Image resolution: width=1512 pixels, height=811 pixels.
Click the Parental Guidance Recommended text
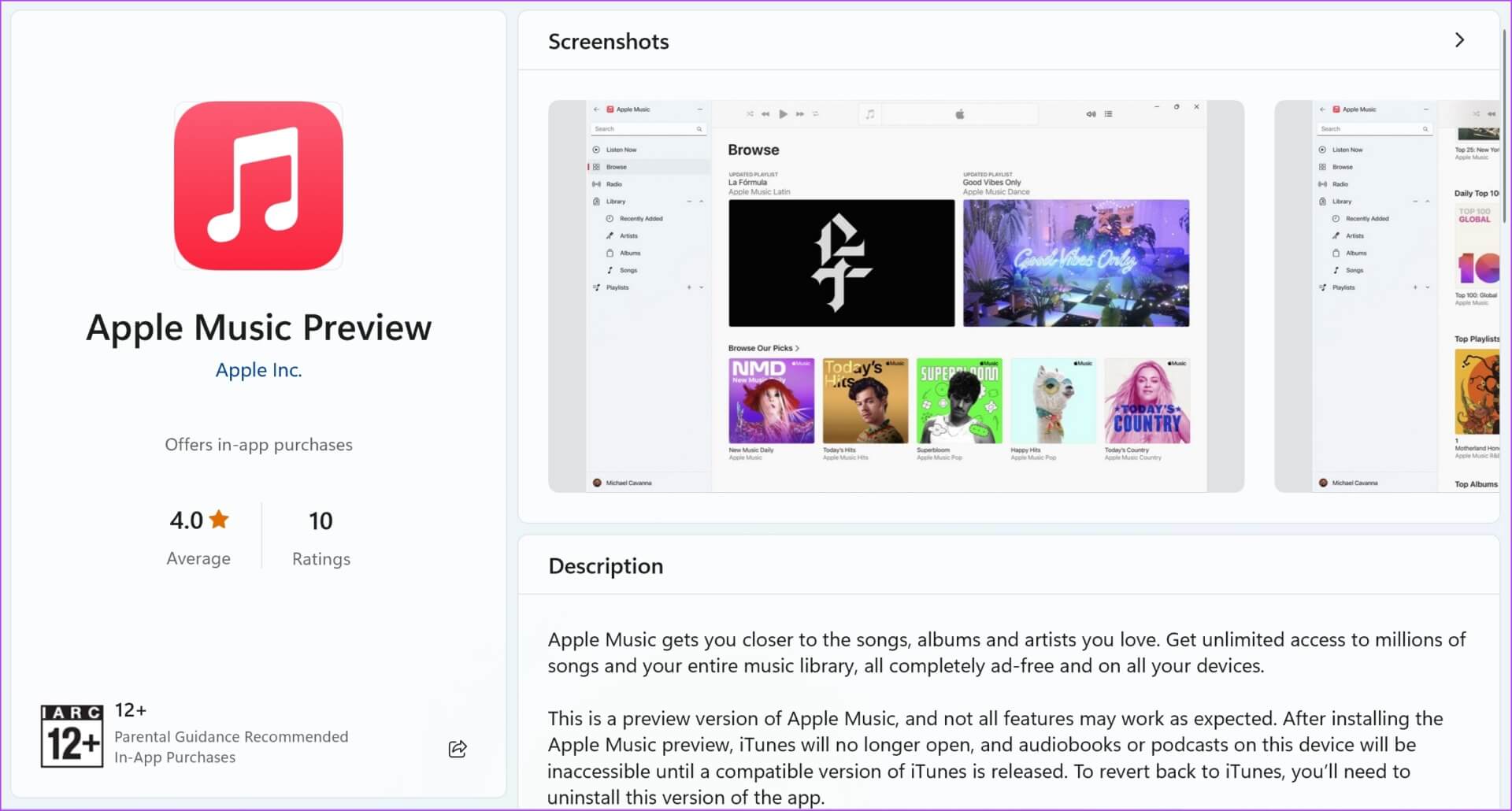pyautogui.click(x=232, y=737)
